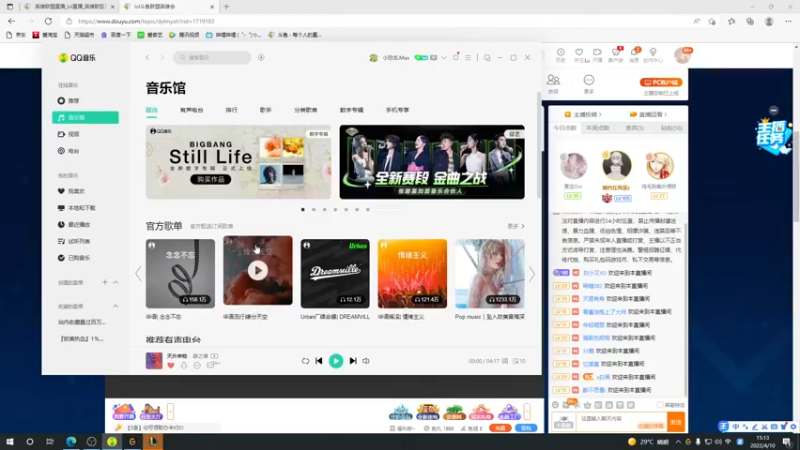Switch to the 排行 tab
The image size is (800, 450).
(232, 110)
